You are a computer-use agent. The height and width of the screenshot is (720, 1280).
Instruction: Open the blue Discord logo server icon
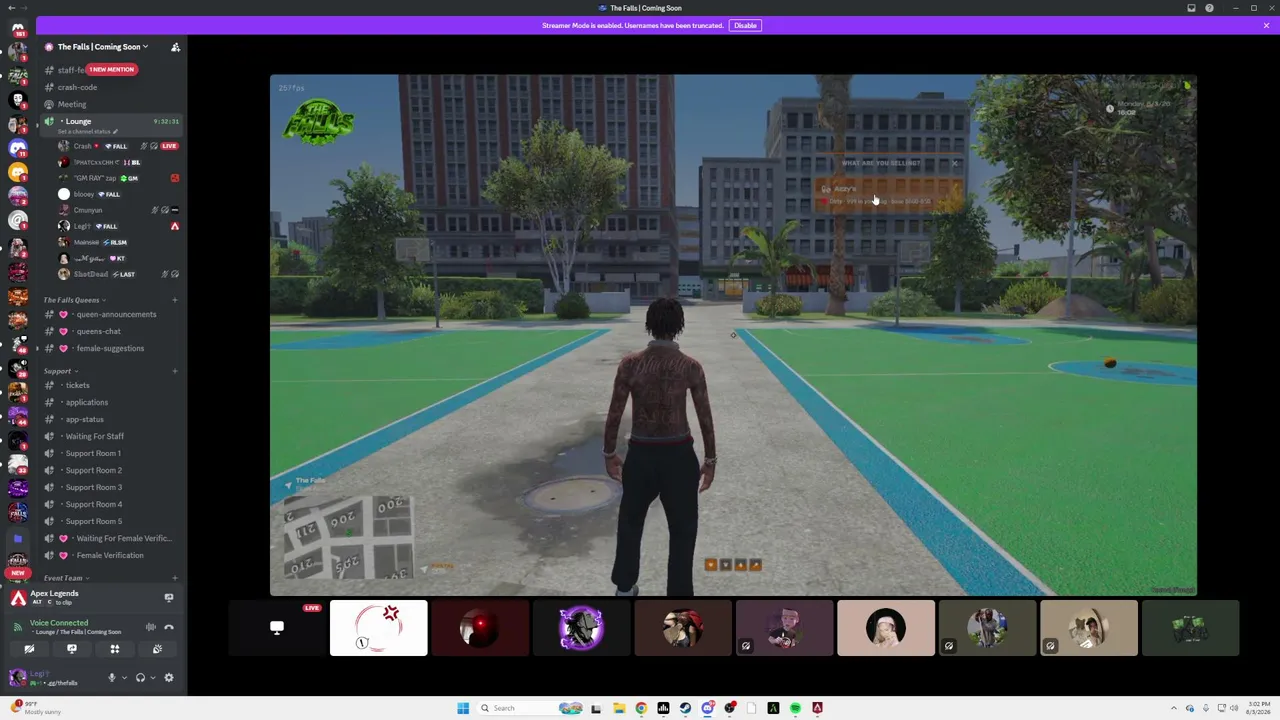18,149
